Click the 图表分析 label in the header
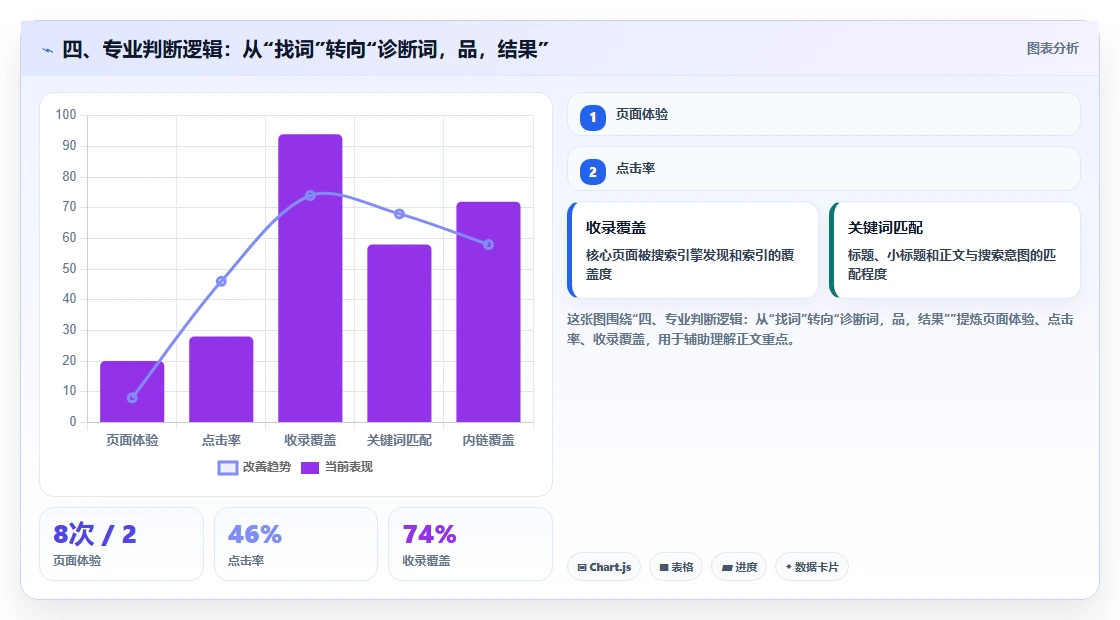1120x620 pixels. tap(1053, 49)
